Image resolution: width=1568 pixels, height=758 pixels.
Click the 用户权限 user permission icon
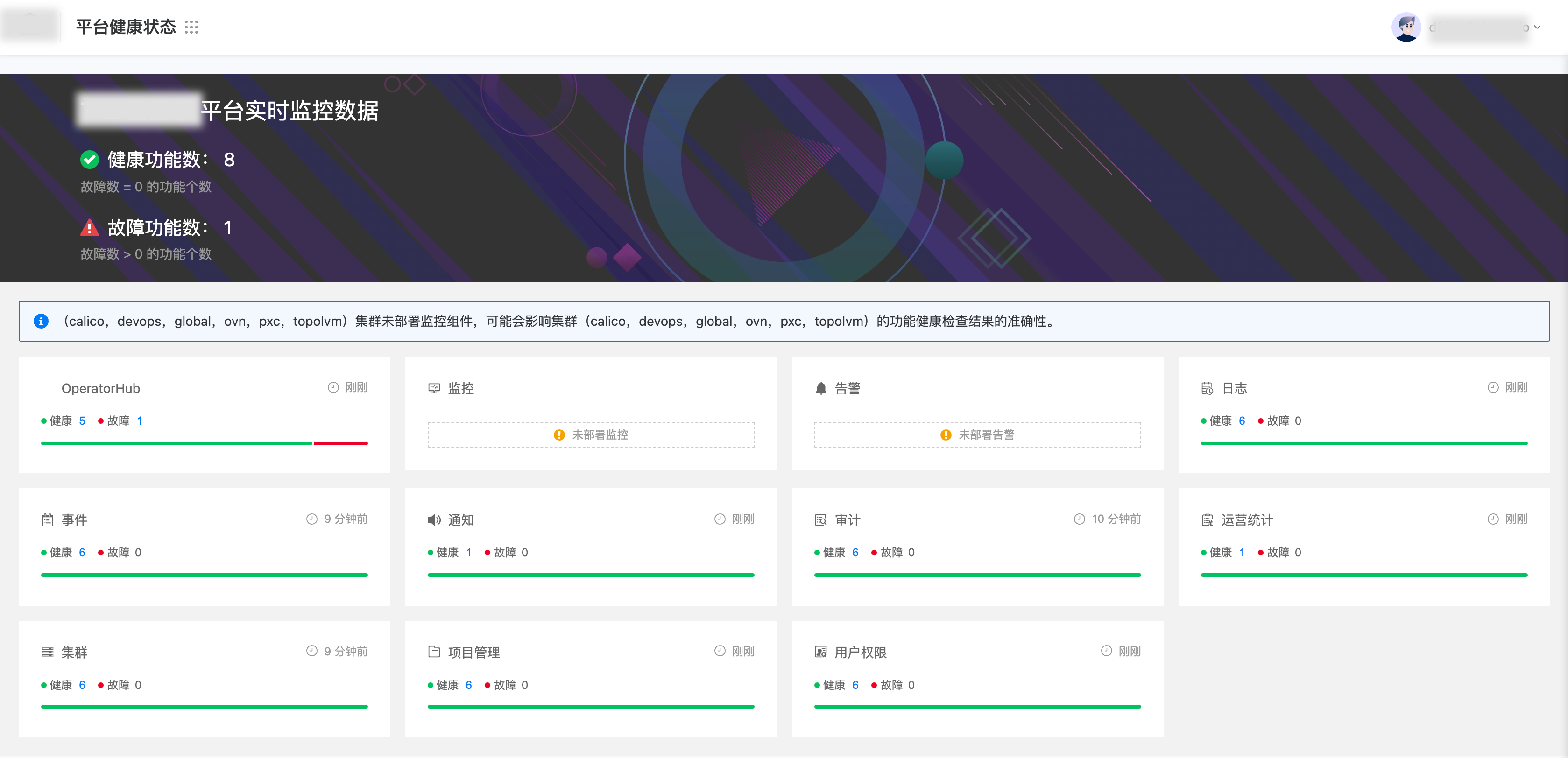(x=820, y=652)
